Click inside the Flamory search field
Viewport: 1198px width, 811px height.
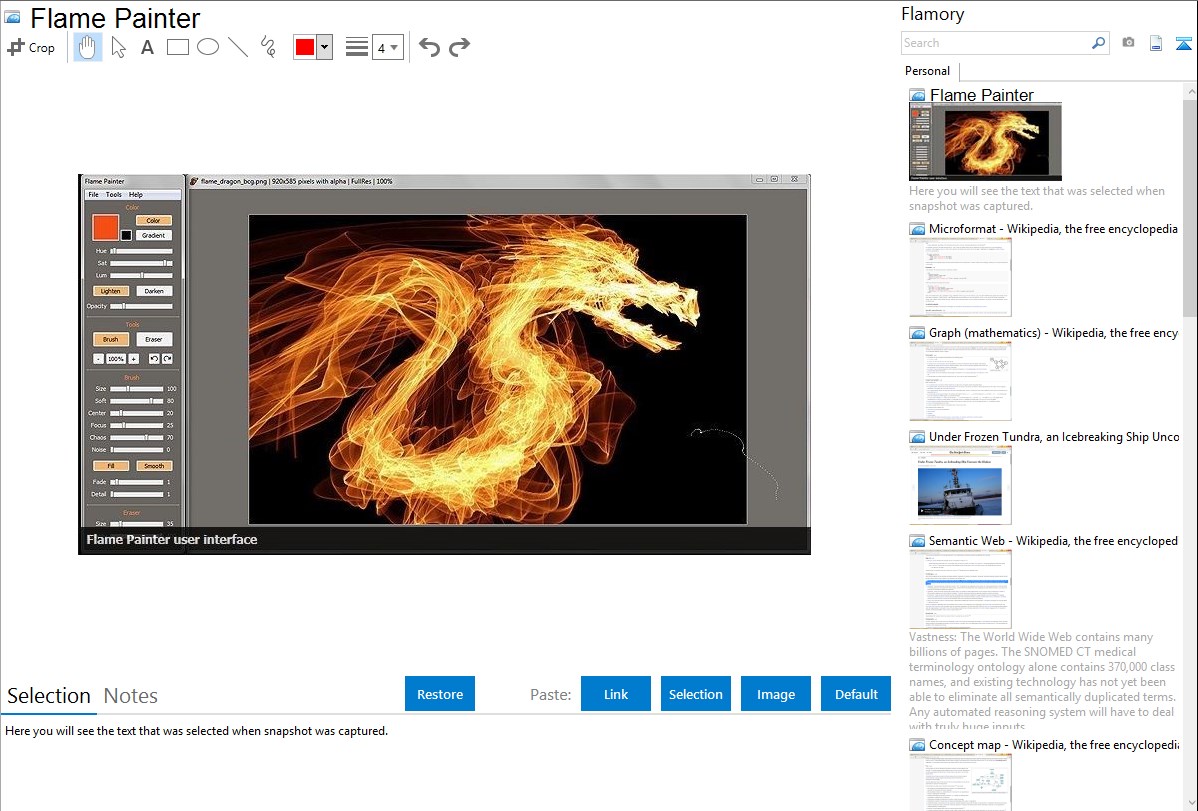(x=996, y=43)
